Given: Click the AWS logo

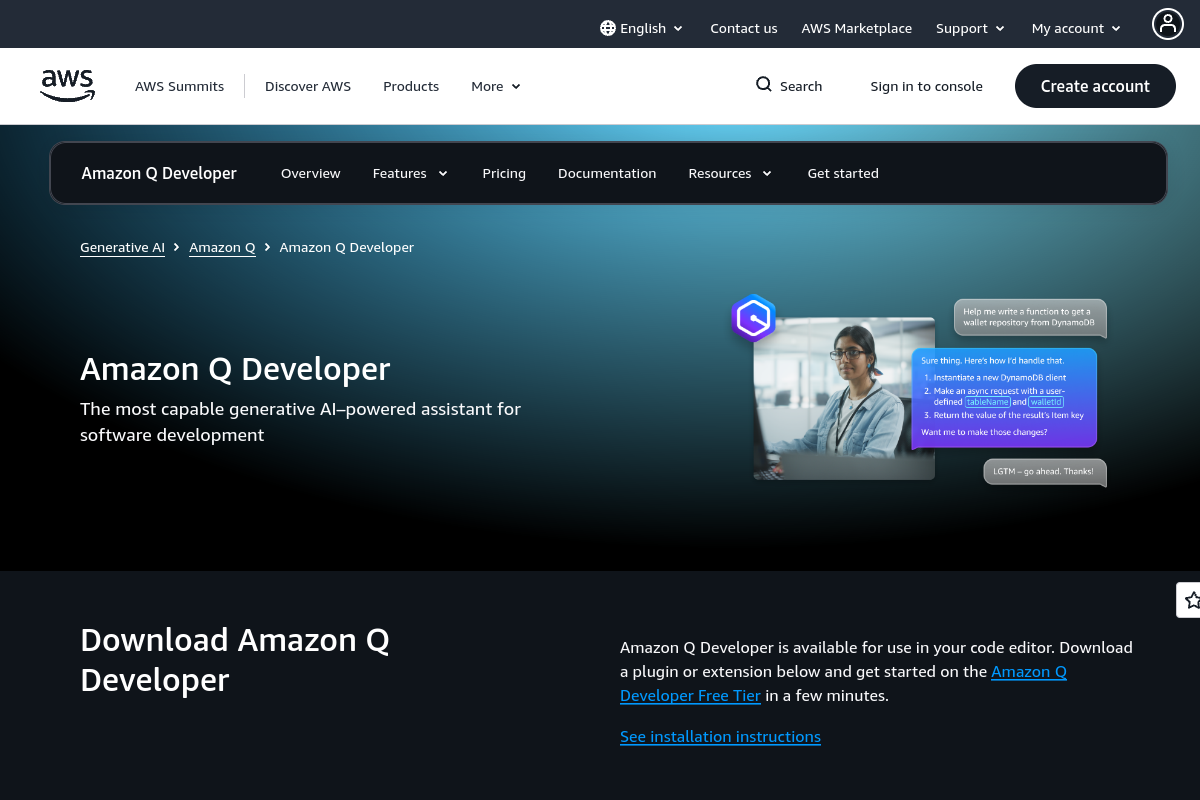Looking at the screenshot, I should click(x=67, y=86).
